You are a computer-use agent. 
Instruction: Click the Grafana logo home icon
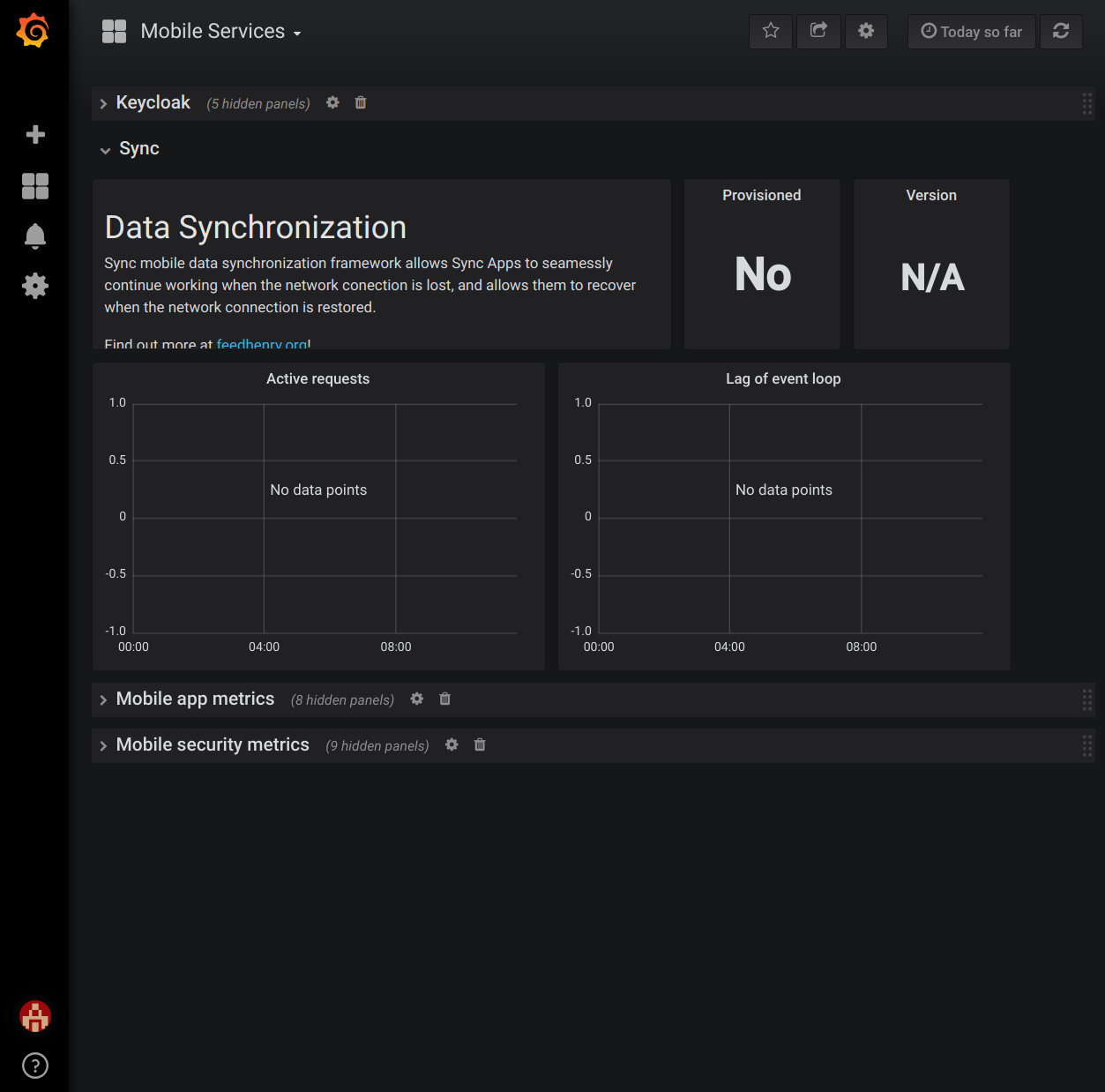pyautogui.click(x=34, y=31)
